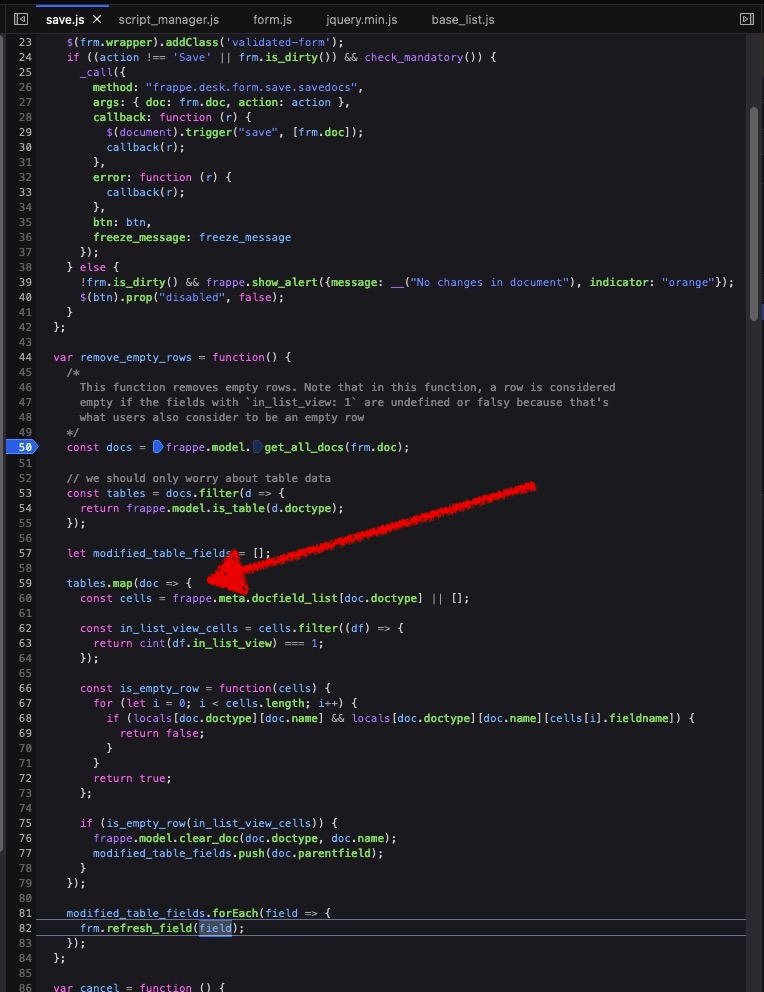Open the base_list.js tab
This screenshot has height=992, width=764.
pos(463,20)
